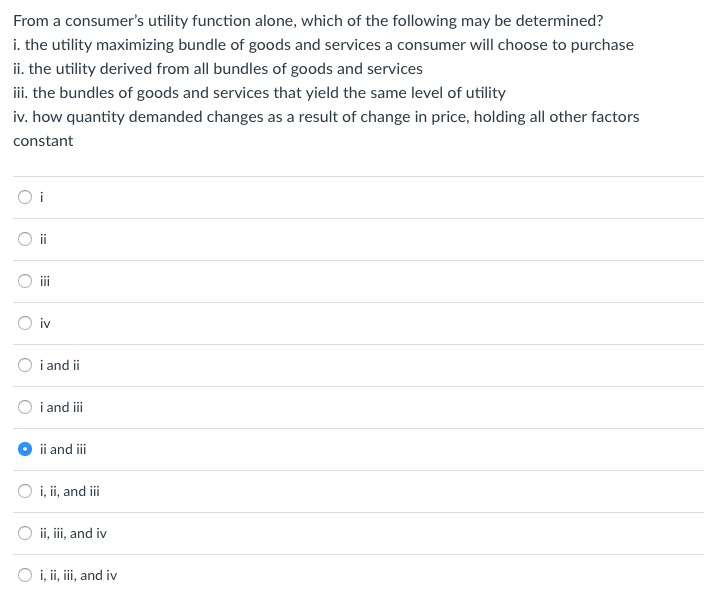Click the question prompt about consumer's utility function
This screenshot has height=609, width=716.
coord(308,21)
